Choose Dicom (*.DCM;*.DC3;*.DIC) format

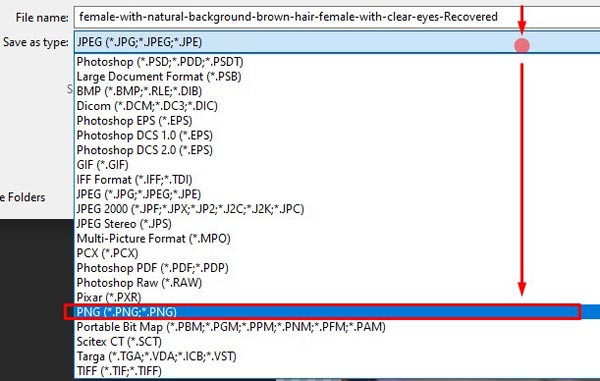pyautogui.click(x=337, y=106)
